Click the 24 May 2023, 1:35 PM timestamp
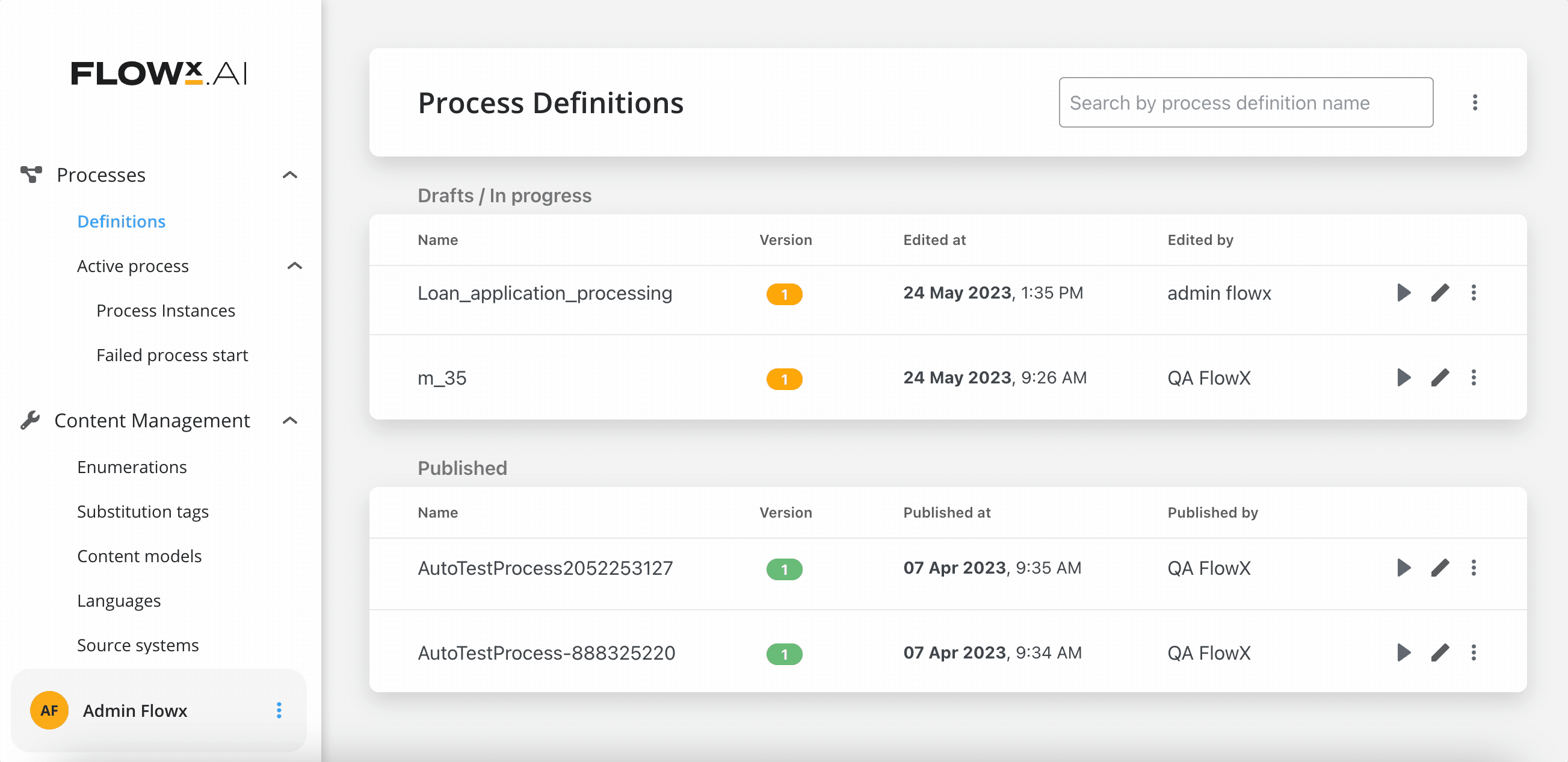This screenshot has height=762, width=1568. tap(993, 293)
